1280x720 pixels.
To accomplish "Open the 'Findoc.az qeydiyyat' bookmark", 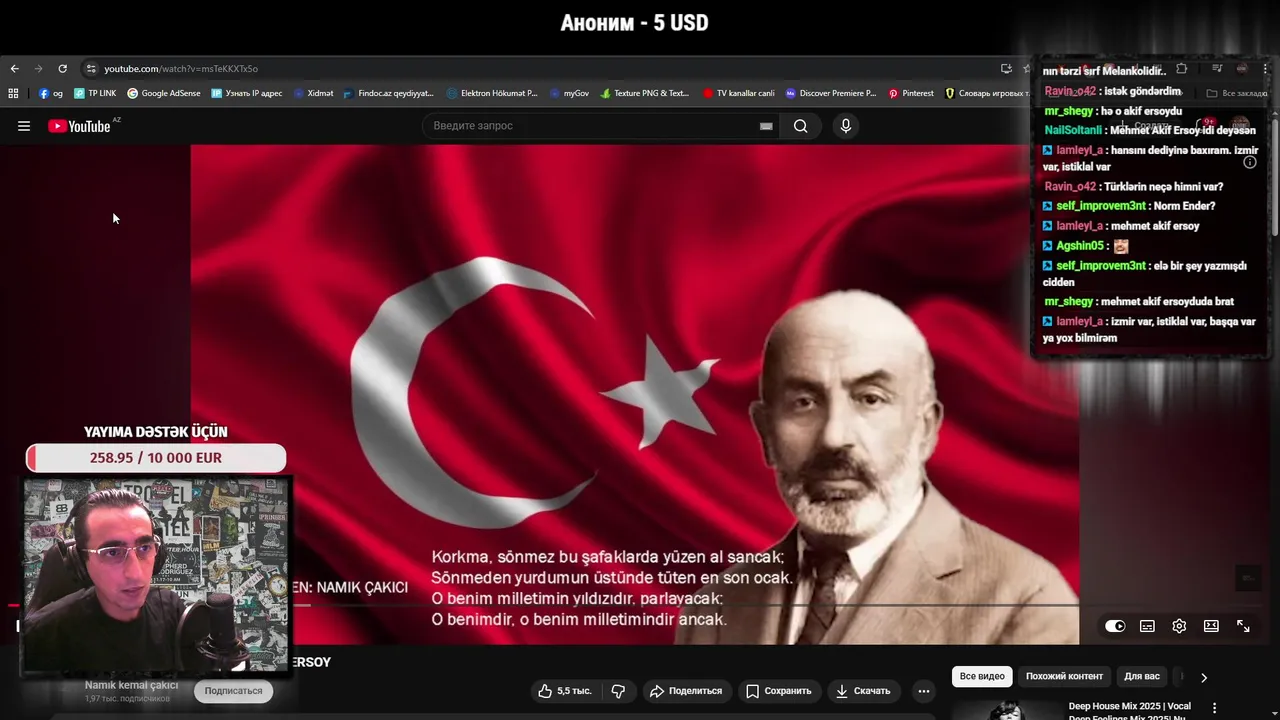I will click(x=388, y=93).
